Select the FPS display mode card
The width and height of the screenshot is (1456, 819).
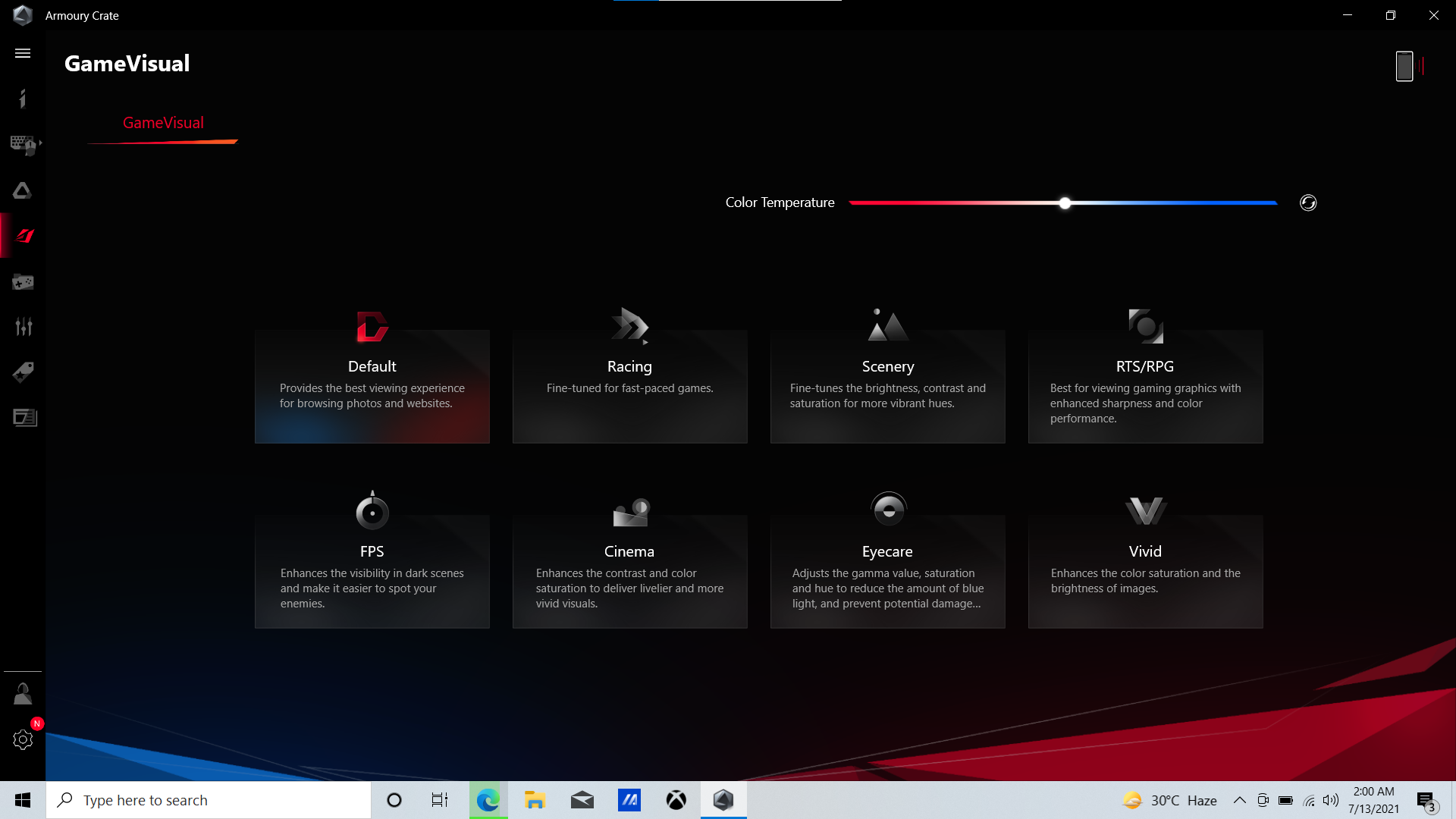[x=372, y=572]
